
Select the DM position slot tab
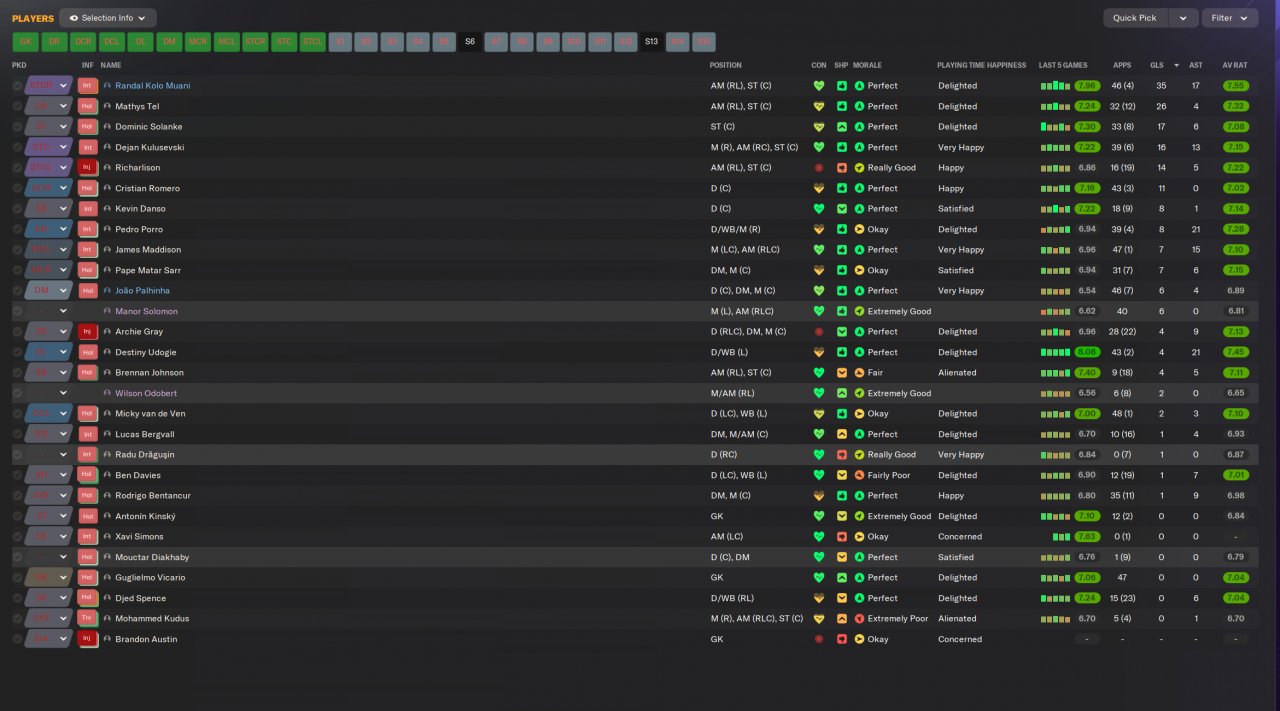(x=169, y=42)
